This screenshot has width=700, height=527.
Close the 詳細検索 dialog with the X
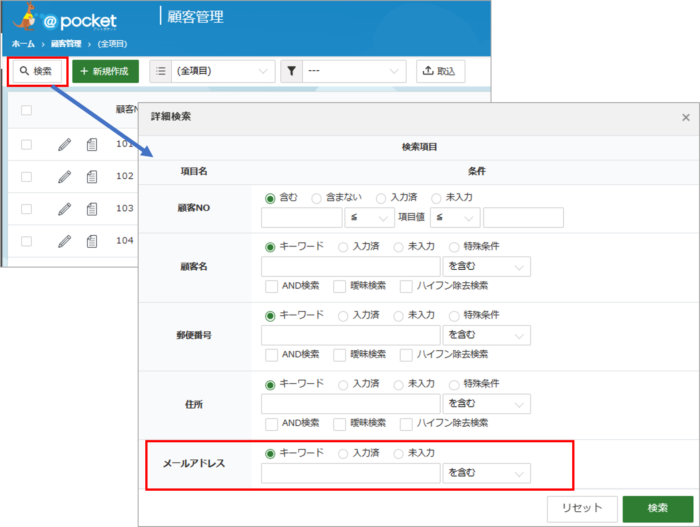686,117
